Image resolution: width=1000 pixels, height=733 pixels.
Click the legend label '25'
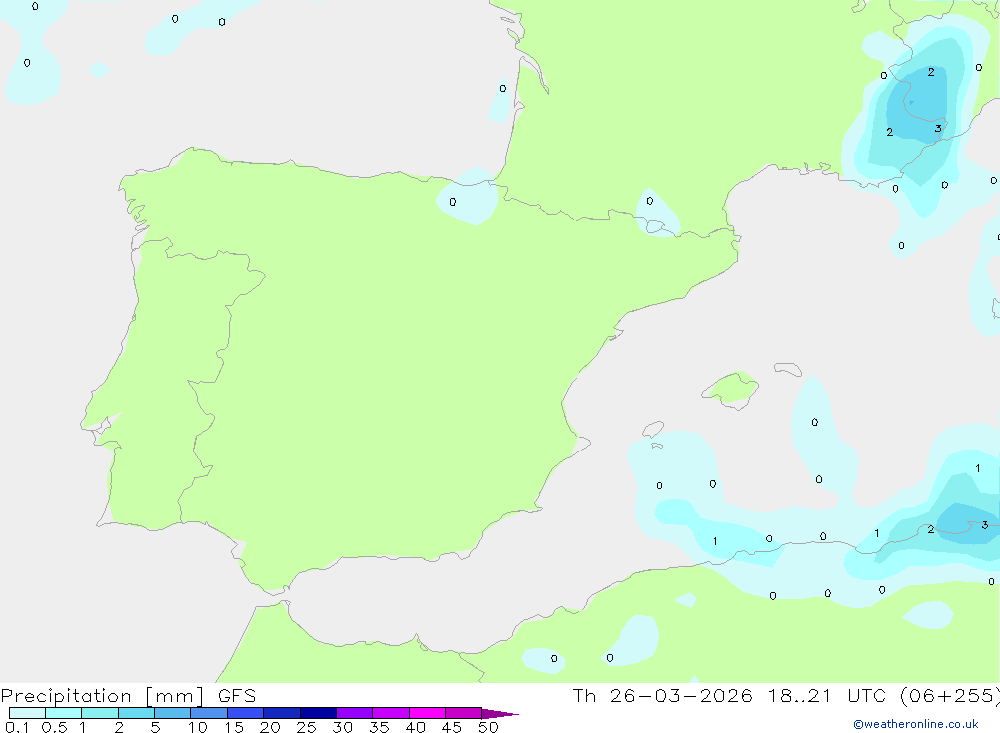click(307, 727)
